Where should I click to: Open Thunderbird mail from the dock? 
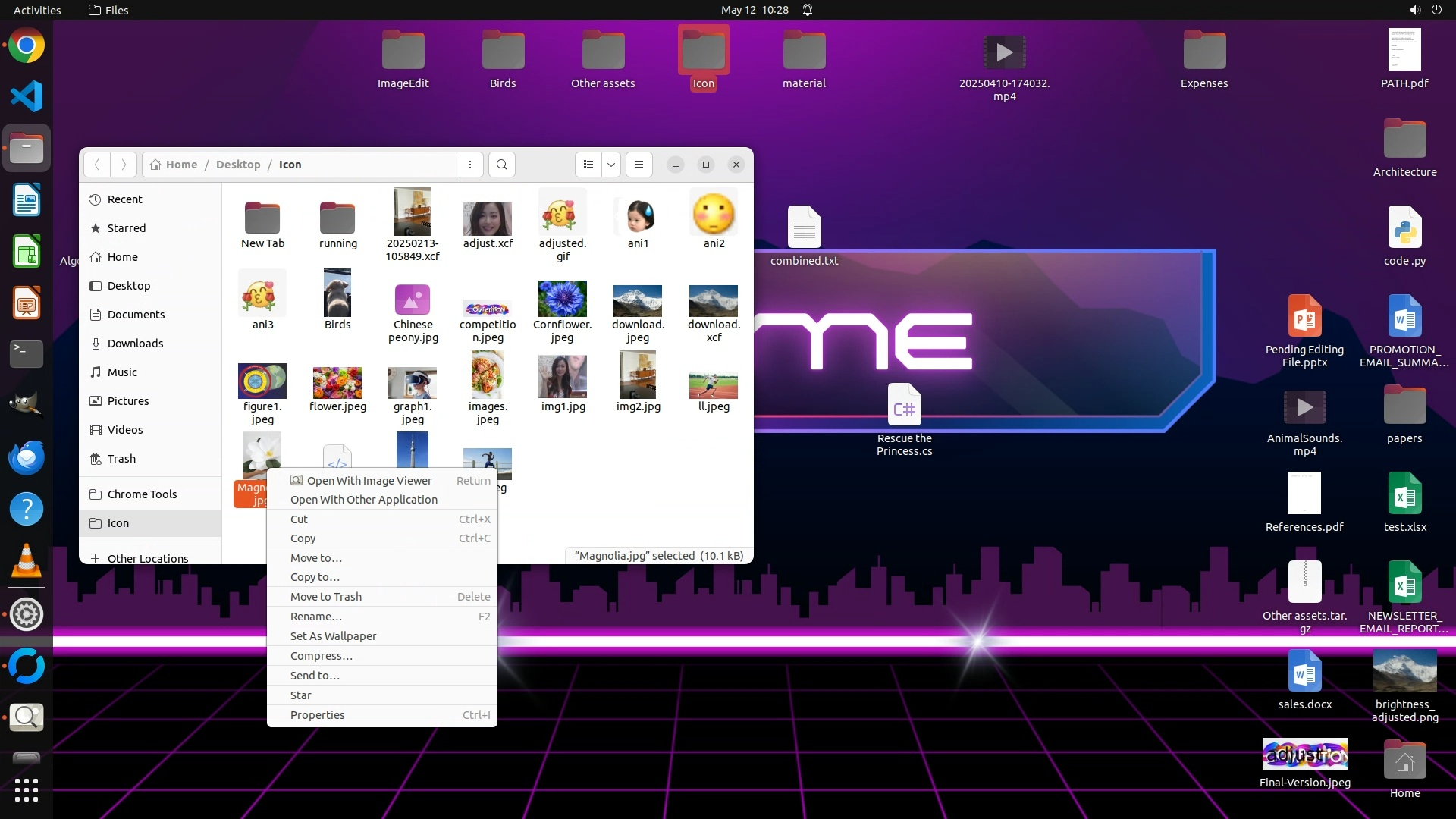(27, 458)
